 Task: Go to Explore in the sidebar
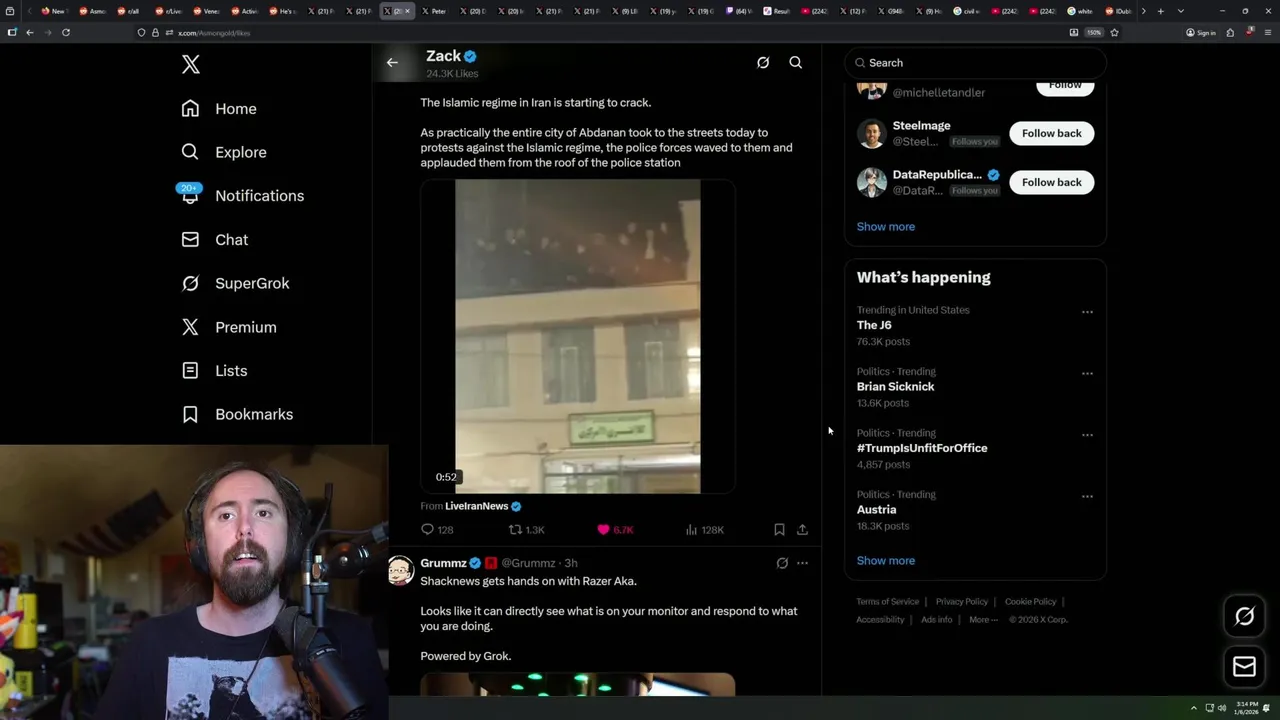224,152
